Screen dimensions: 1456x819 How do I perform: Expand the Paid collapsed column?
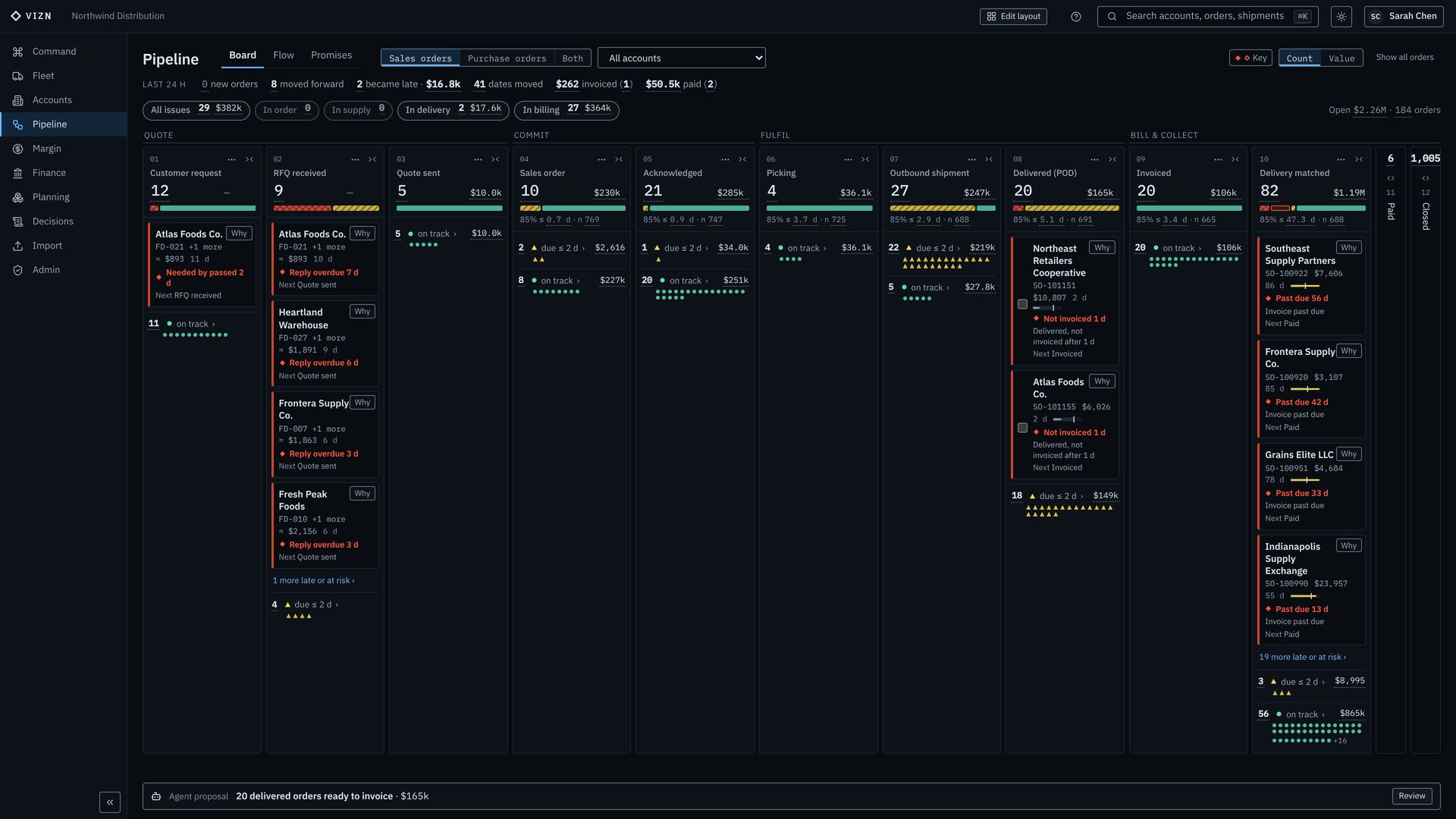point(1390,178)
